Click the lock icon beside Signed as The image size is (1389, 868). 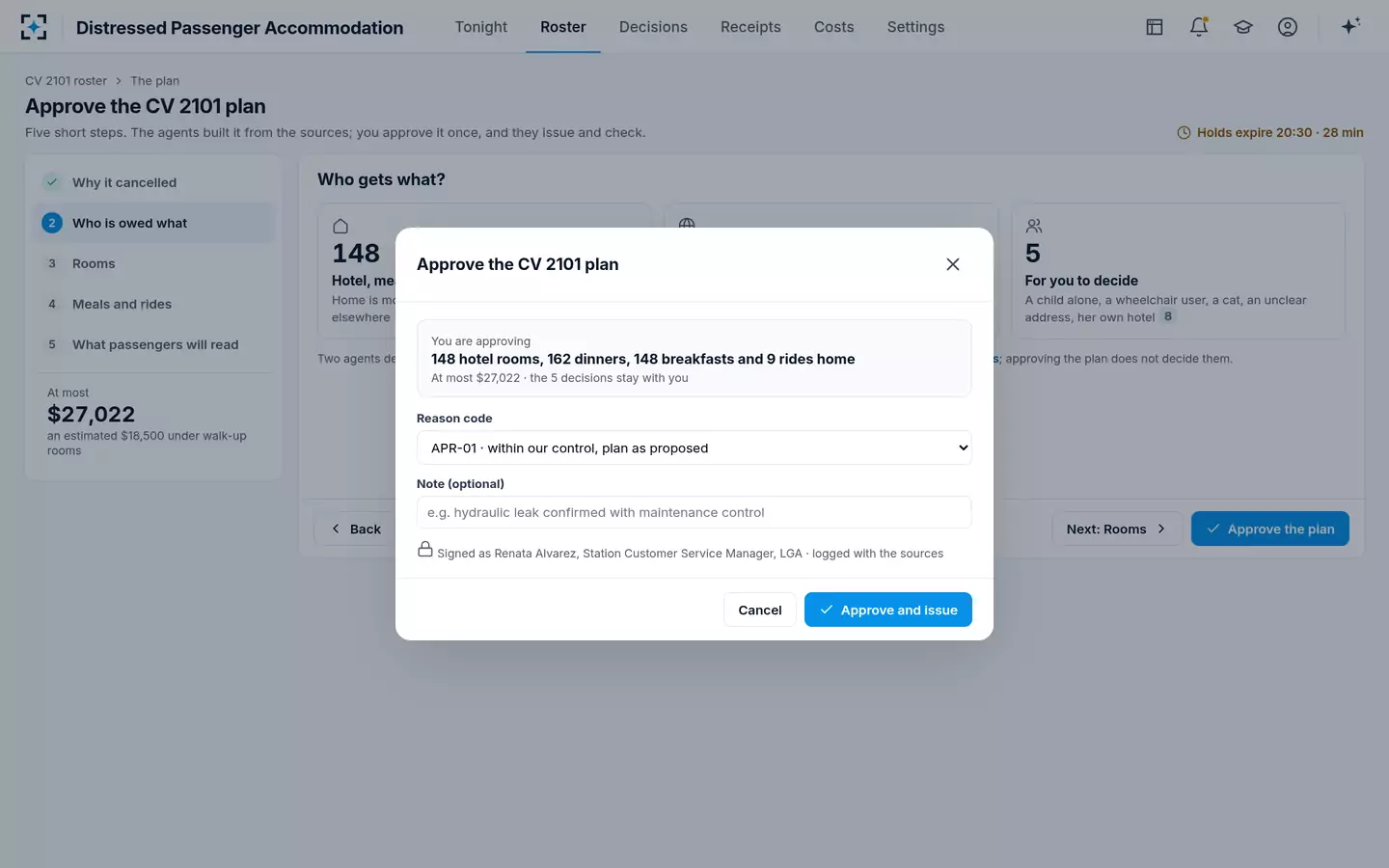click(x=425, y=549)
